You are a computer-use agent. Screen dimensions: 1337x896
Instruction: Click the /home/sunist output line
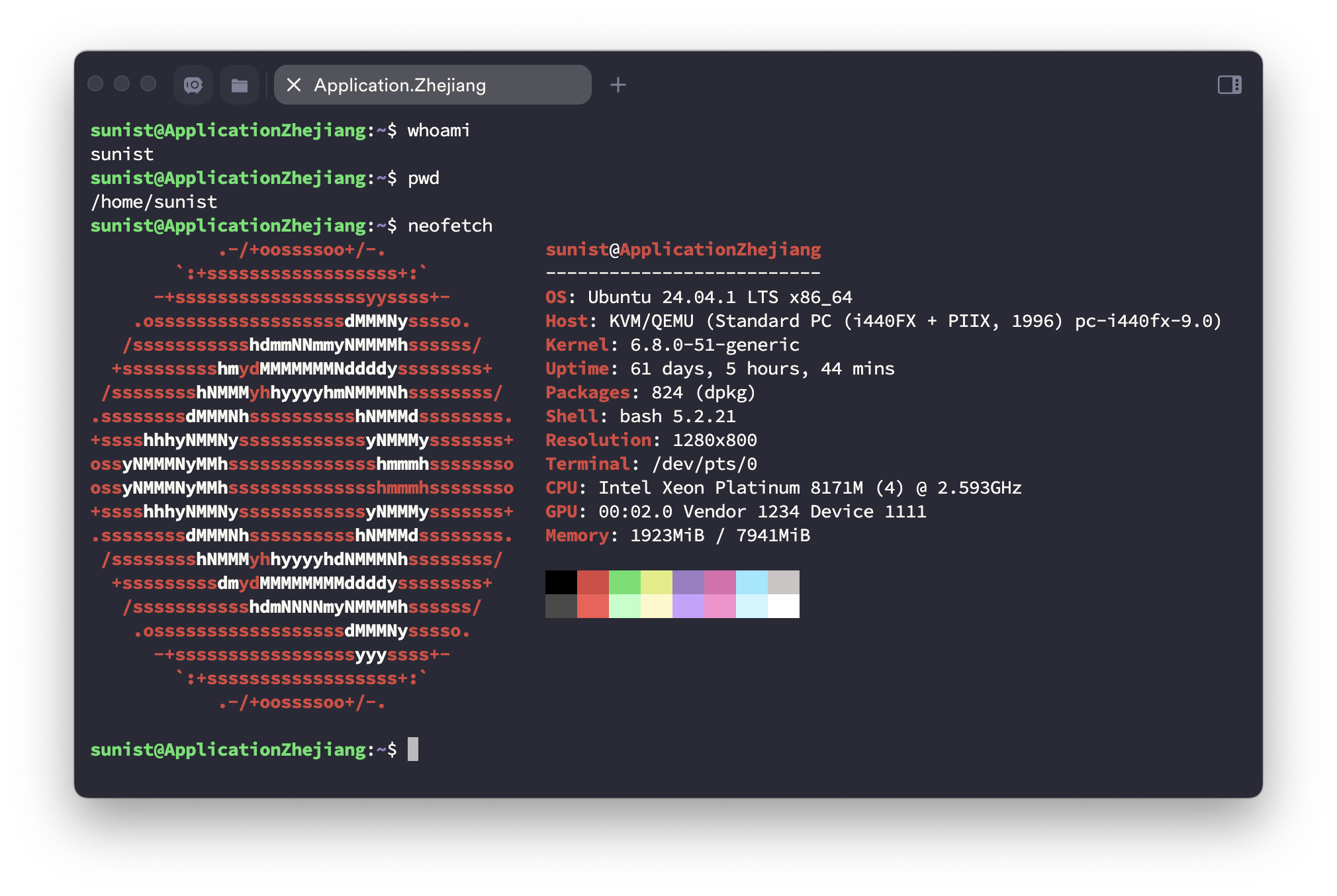(x=154, y=202)
